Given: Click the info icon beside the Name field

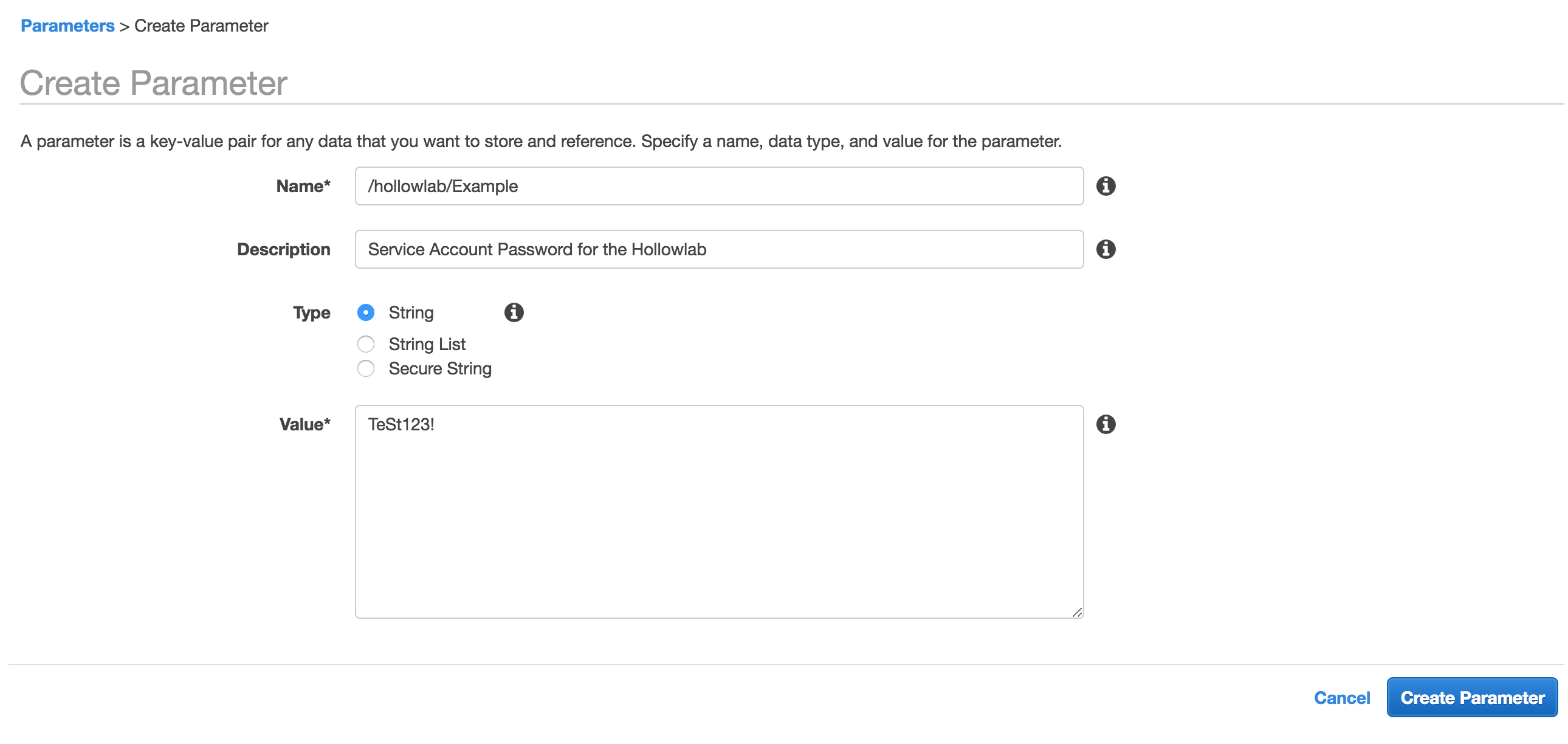Looking at the screenshot, I should coord(1106,185).
